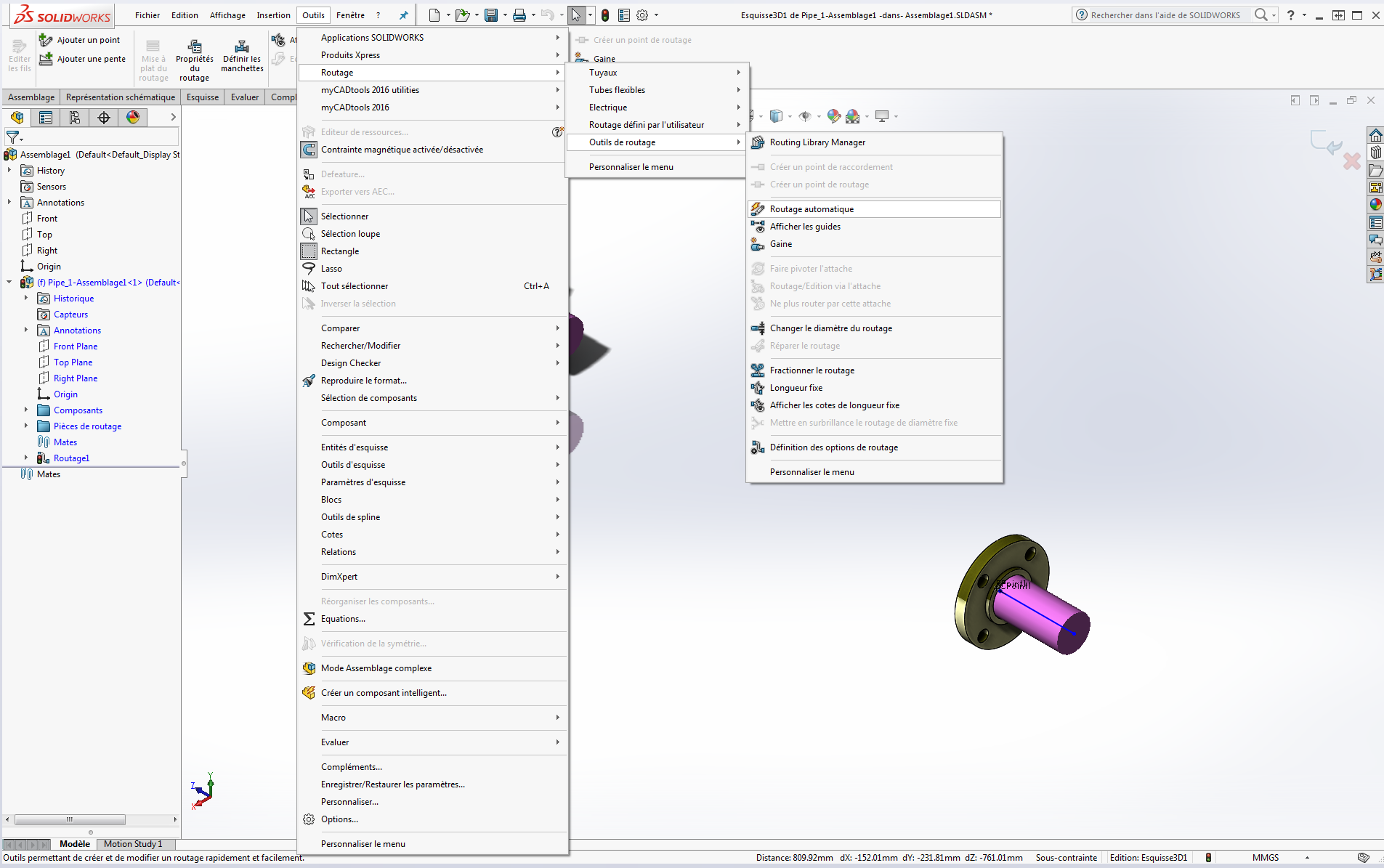Expand Tuyaux submenu

(x=657, y=73)
